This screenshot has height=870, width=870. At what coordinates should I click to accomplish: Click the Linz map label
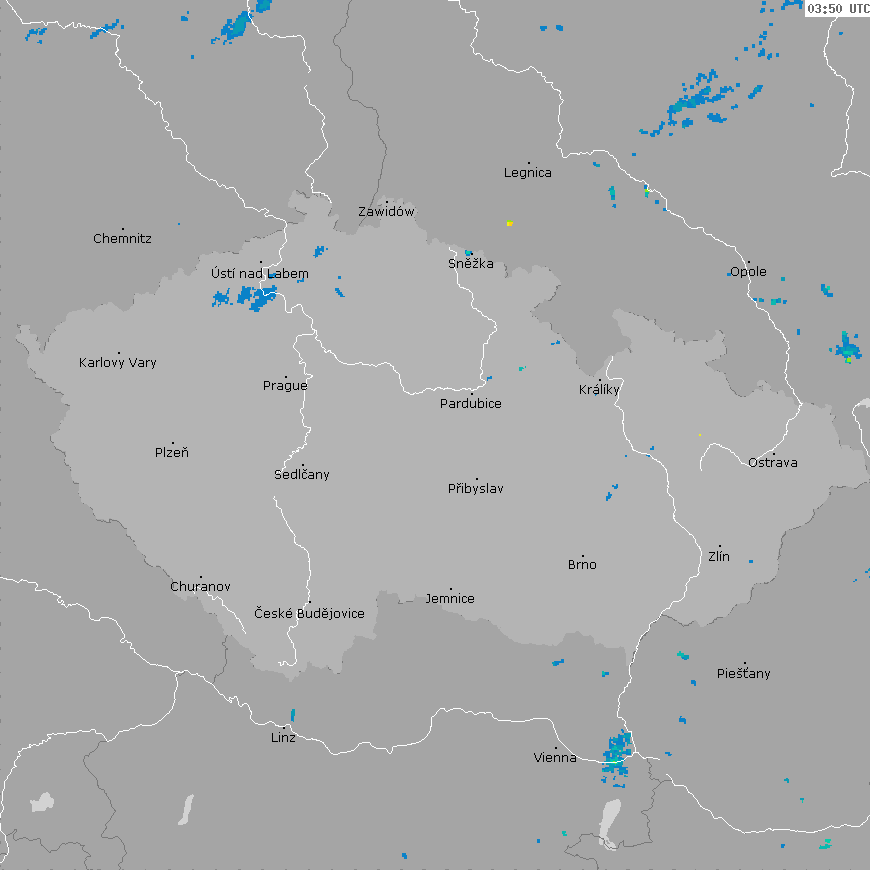pos(283,738)
